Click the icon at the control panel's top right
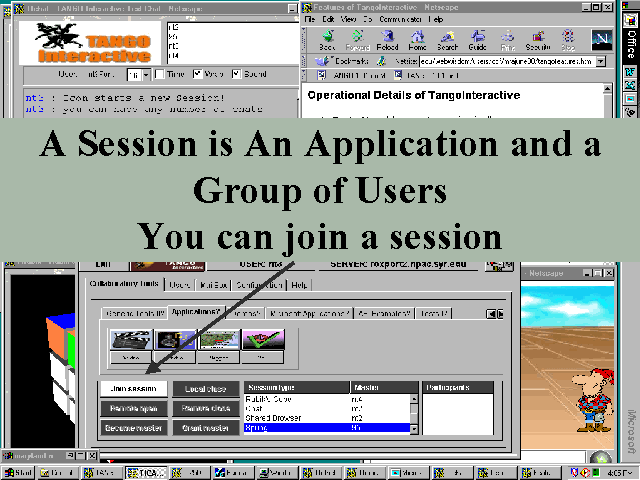 (499, 266)
